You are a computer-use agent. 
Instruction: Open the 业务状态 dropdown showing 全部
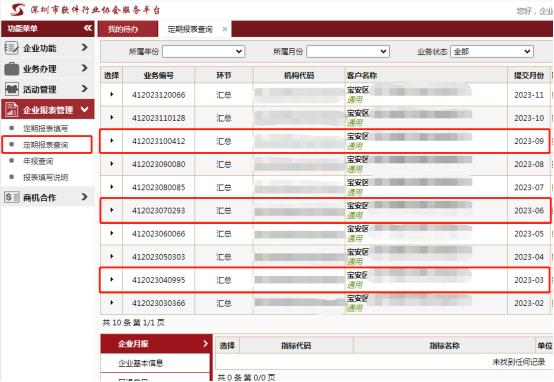(491, 52)
